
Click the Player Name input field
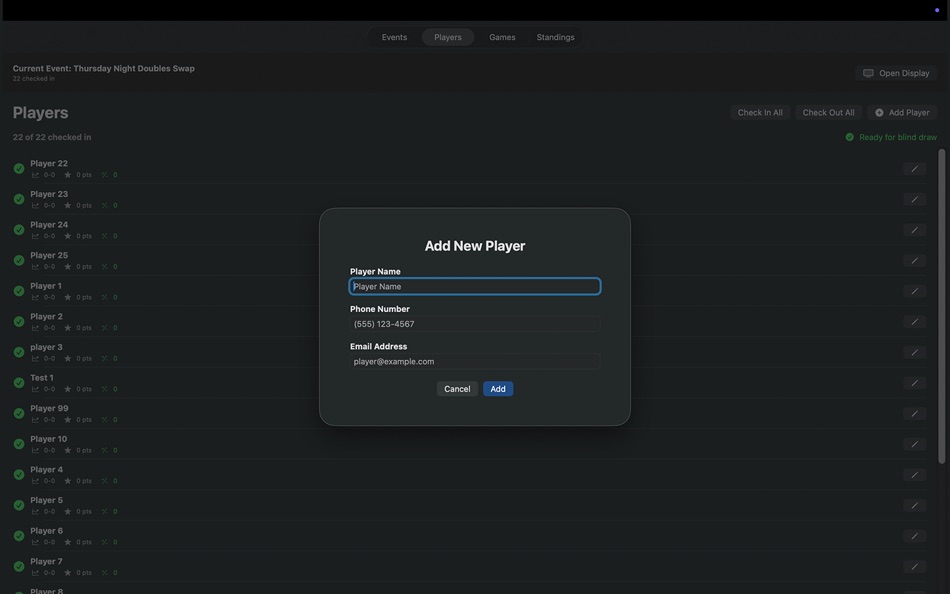point(475,284)
